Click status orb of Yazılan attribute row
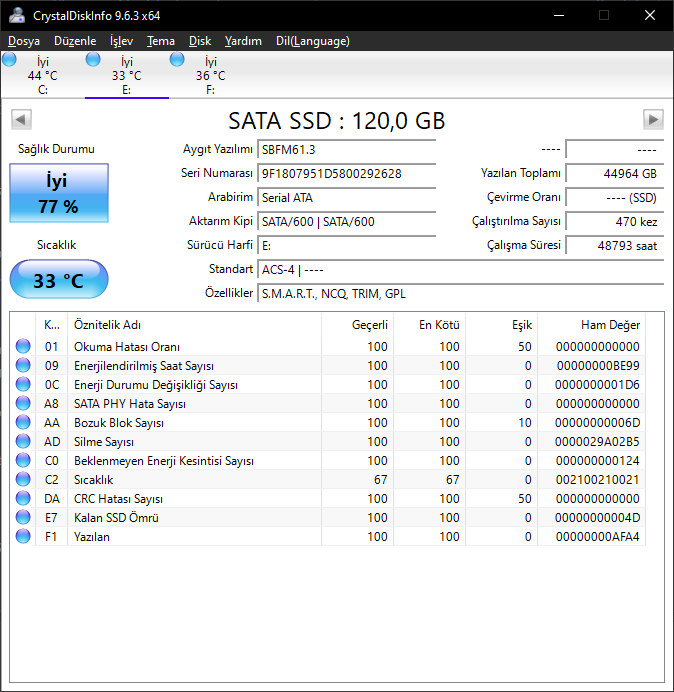Viewport: 674px width, 692px height. (x=23, y=536)
